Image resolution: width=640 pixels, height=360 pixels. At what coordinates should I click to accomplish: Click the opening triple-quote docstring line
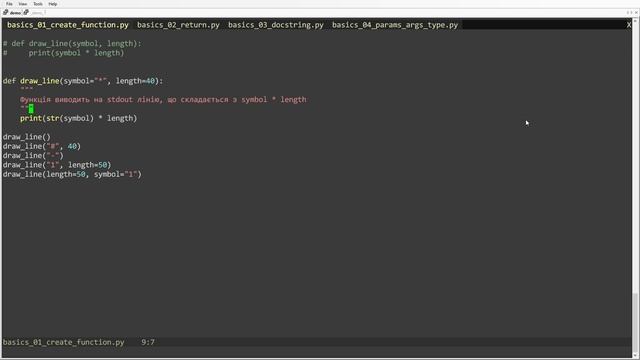point(27,89)
